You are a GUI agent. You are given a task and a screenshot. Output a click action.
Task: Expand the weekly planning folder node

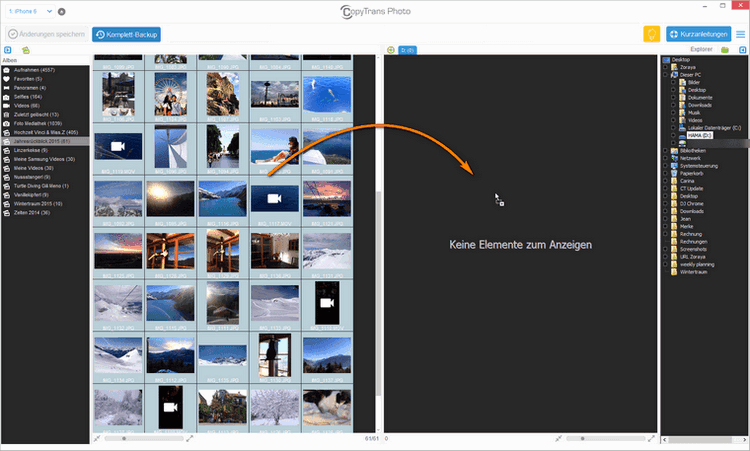coord(665,264)
